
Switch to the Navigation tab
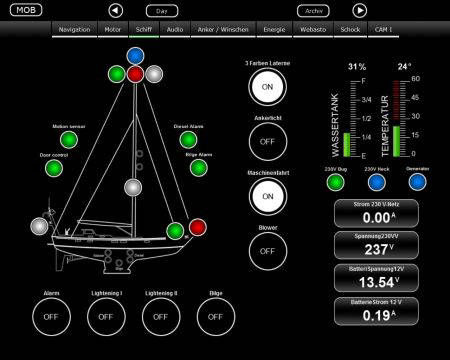pyautogui.click(x=74, y=29)
